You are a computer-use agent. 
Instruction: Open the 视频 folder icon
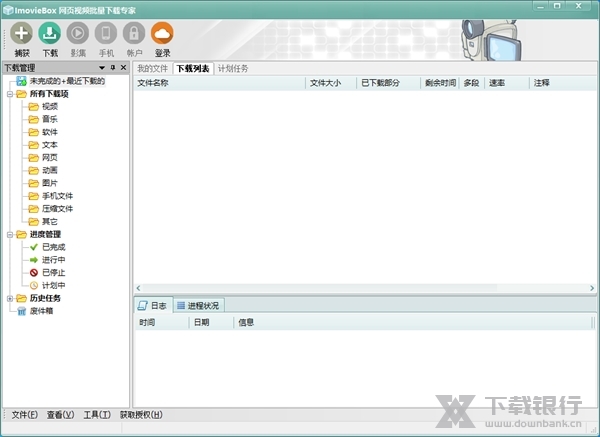point(34,106)
